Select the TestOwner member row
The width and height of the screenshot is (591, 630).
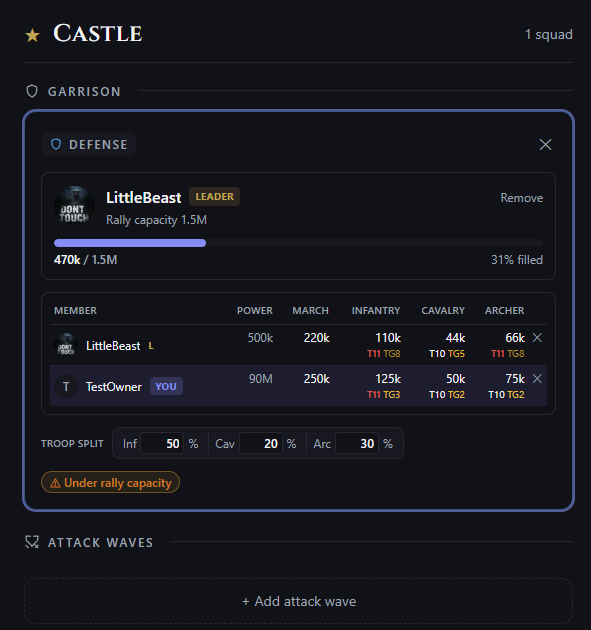coord(299,386)
